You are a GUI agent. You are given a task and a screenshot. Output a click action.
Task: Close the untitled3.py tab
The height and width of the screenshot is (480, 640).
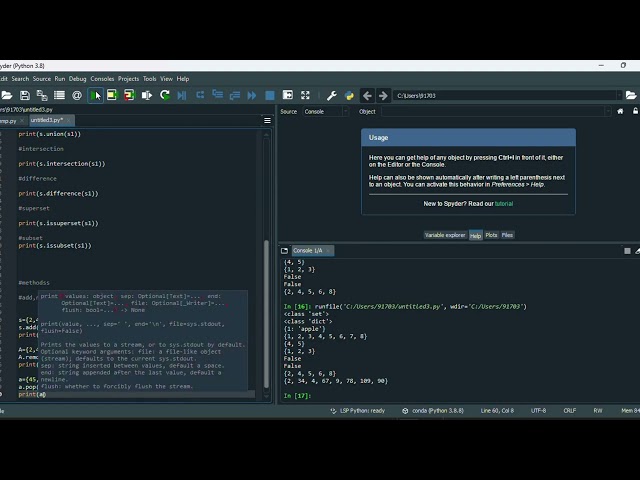click(69, 120)
